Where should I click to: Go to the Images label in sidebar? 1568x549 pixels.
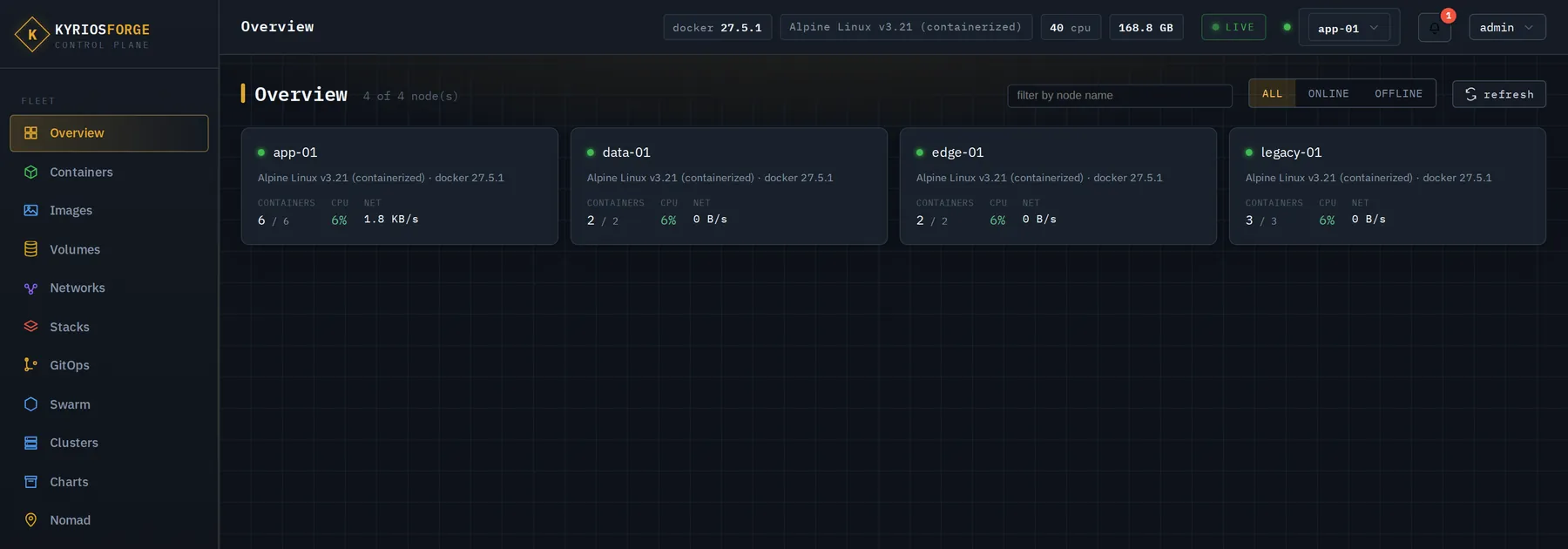[x=71, y=211]
